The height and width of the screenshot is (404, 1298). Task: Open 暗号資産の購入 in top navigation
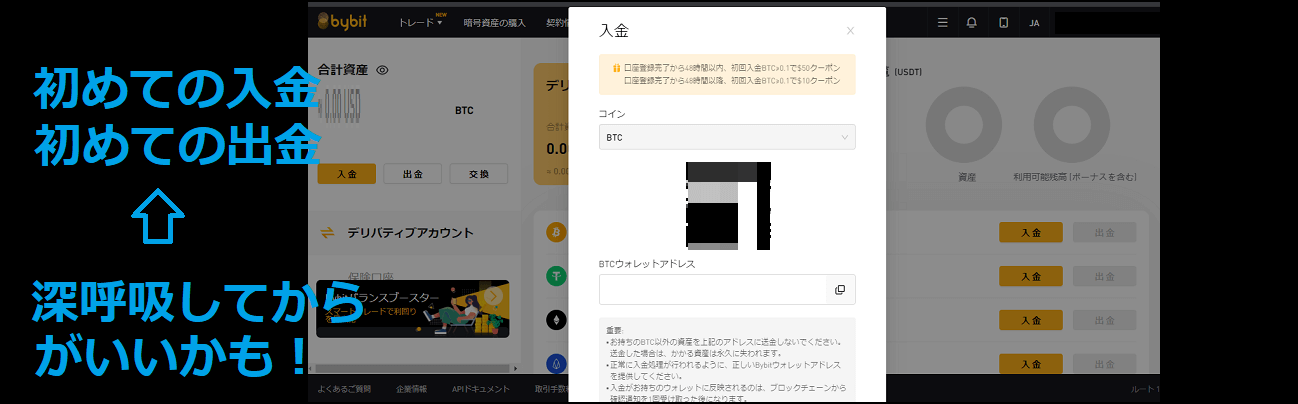(x=496, y=22)
